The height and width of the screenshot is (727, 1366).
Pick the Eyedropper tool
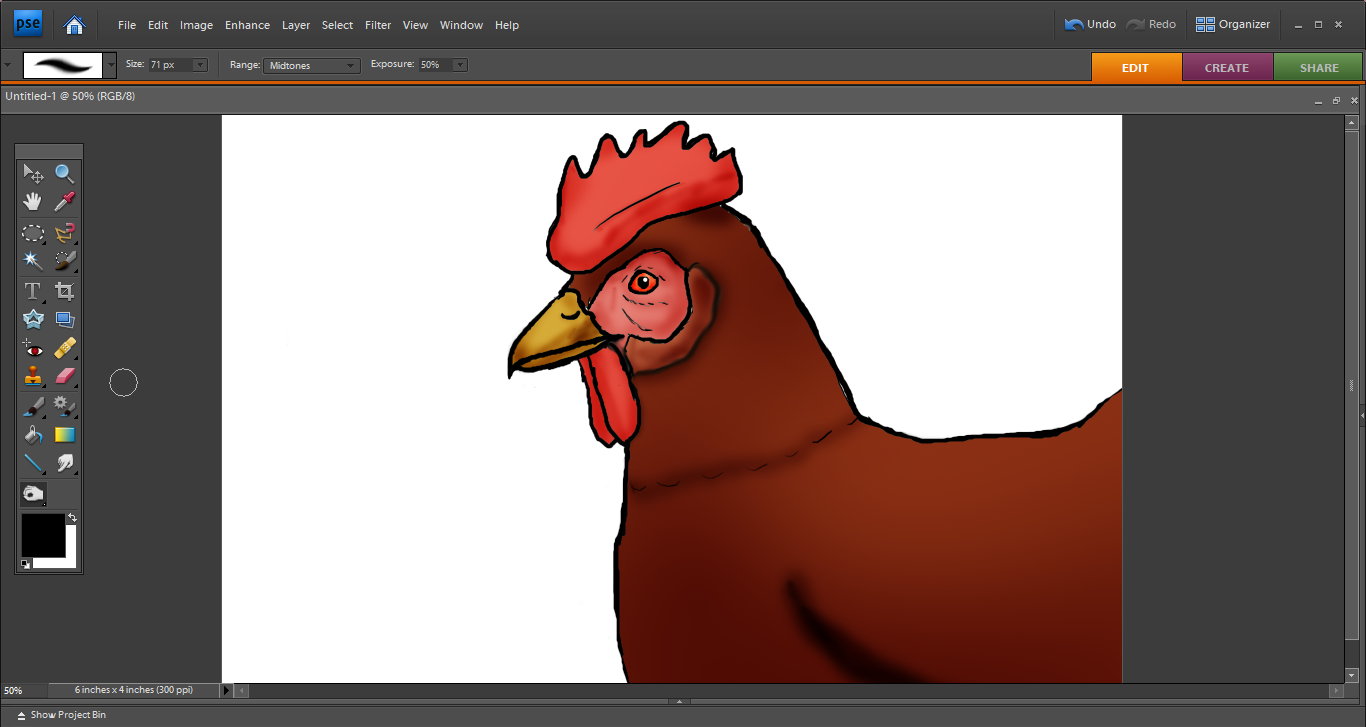tap(65, 202)
